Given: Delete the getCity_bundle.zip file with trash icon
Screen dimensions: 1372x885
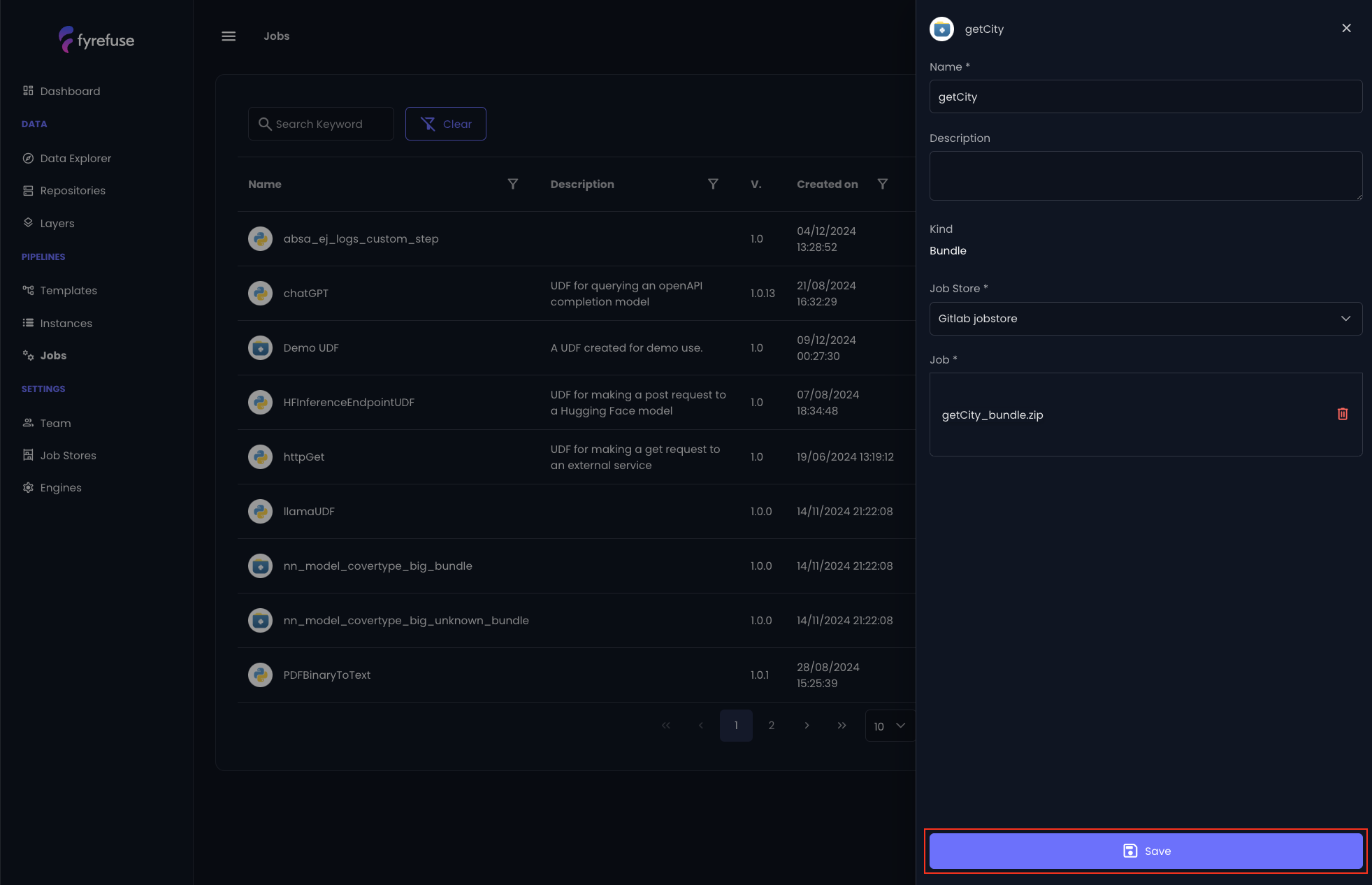Looking at the screenshot, I should 1343,414.
